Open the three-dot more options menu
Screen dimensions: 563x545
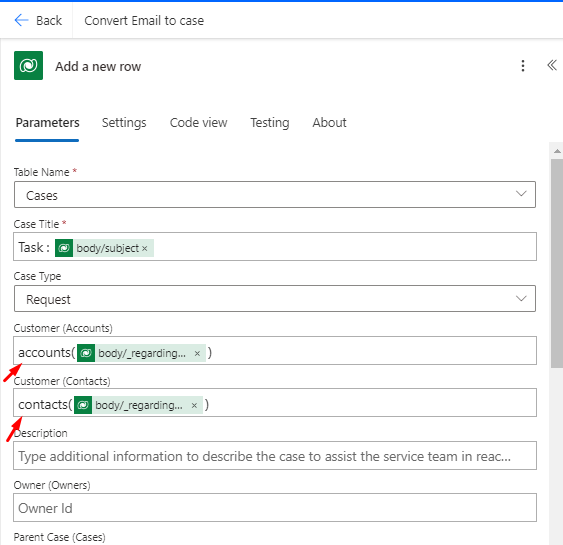pos(523,66)
